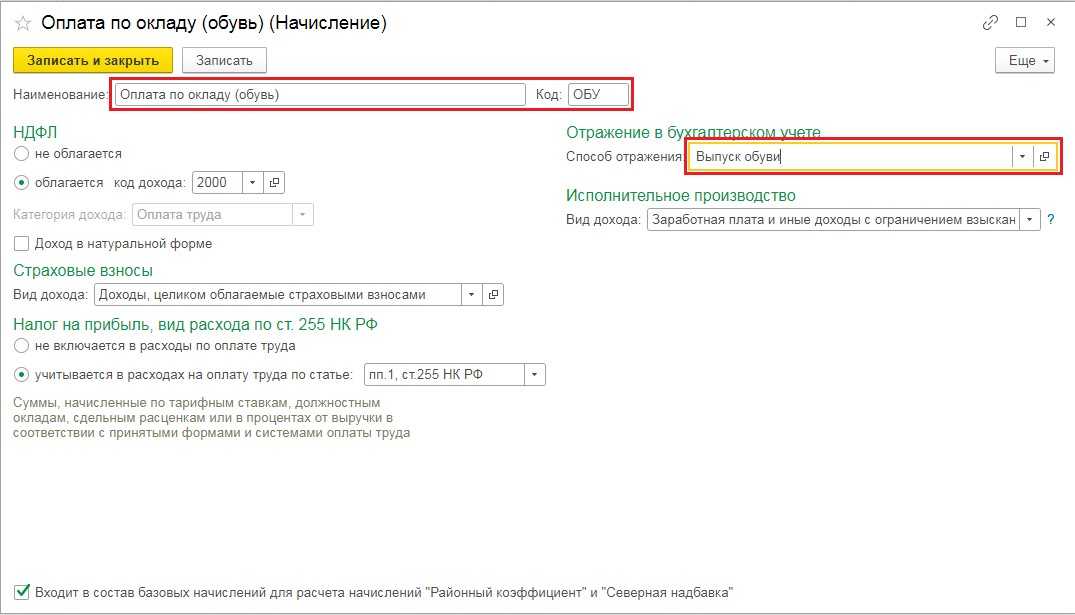Click the 'Записать' button

point(224,60)
